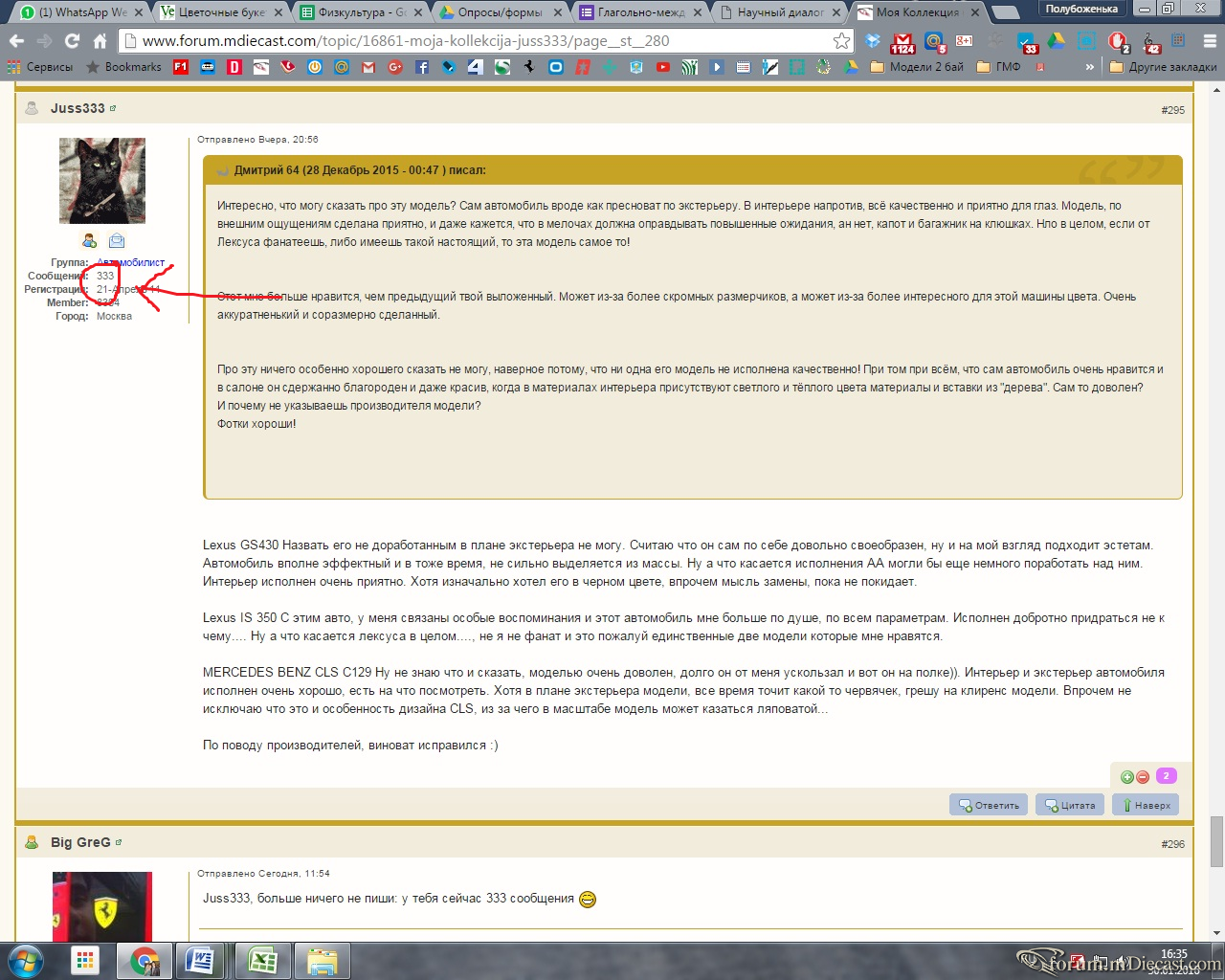Open Microsoft Word from the taskbar
Screen dimensions: 1225x980
(200, 960)
